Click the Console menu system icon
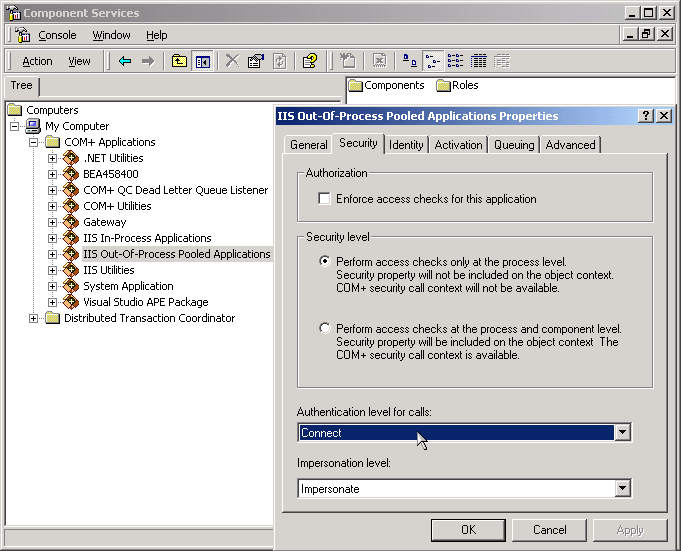 click(x=23, y=35)
